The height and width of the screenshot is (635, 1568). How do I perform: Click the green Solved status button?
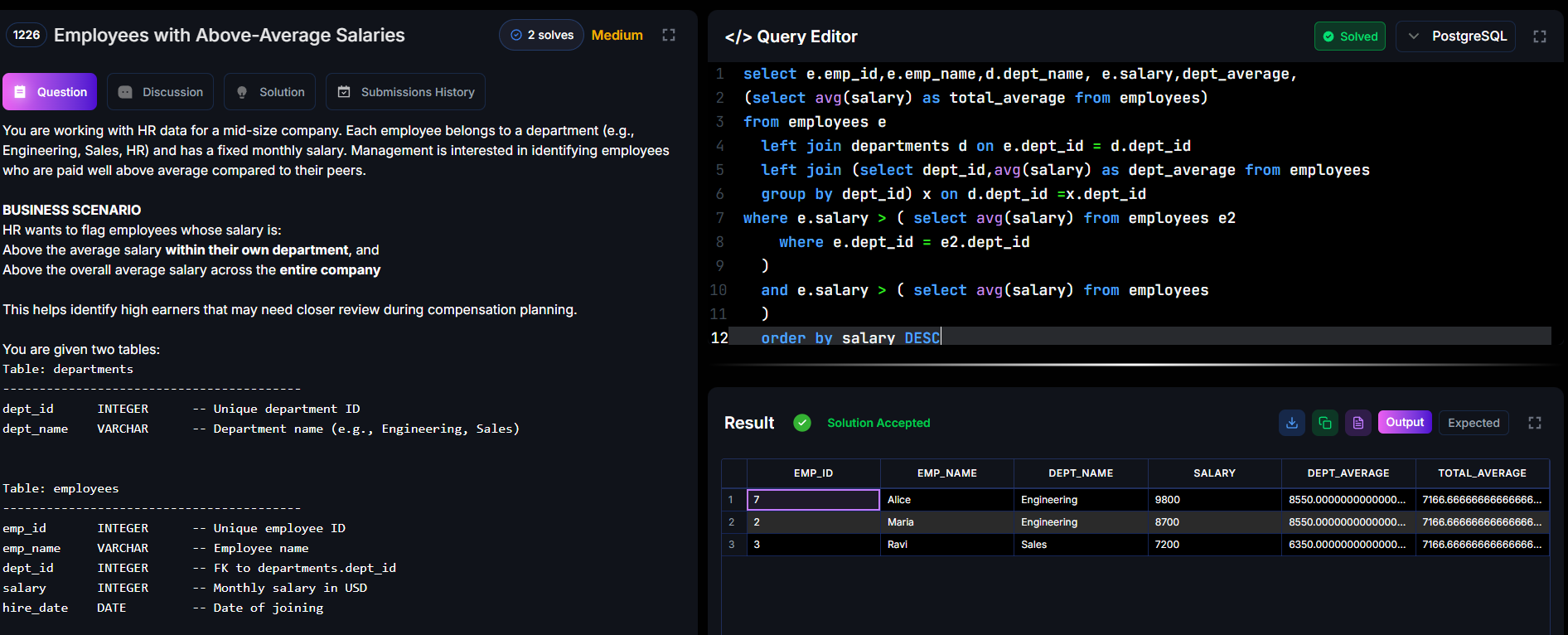tap(1350, 36)
